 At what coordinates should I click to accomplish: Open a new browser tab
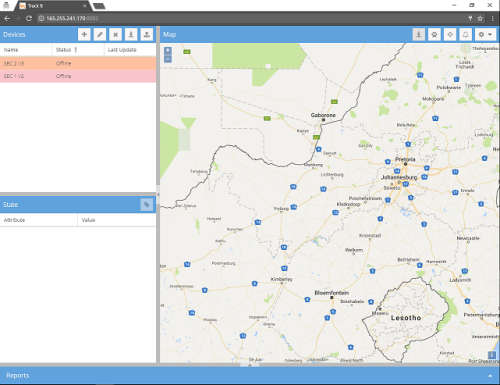(x=99, y=6)
